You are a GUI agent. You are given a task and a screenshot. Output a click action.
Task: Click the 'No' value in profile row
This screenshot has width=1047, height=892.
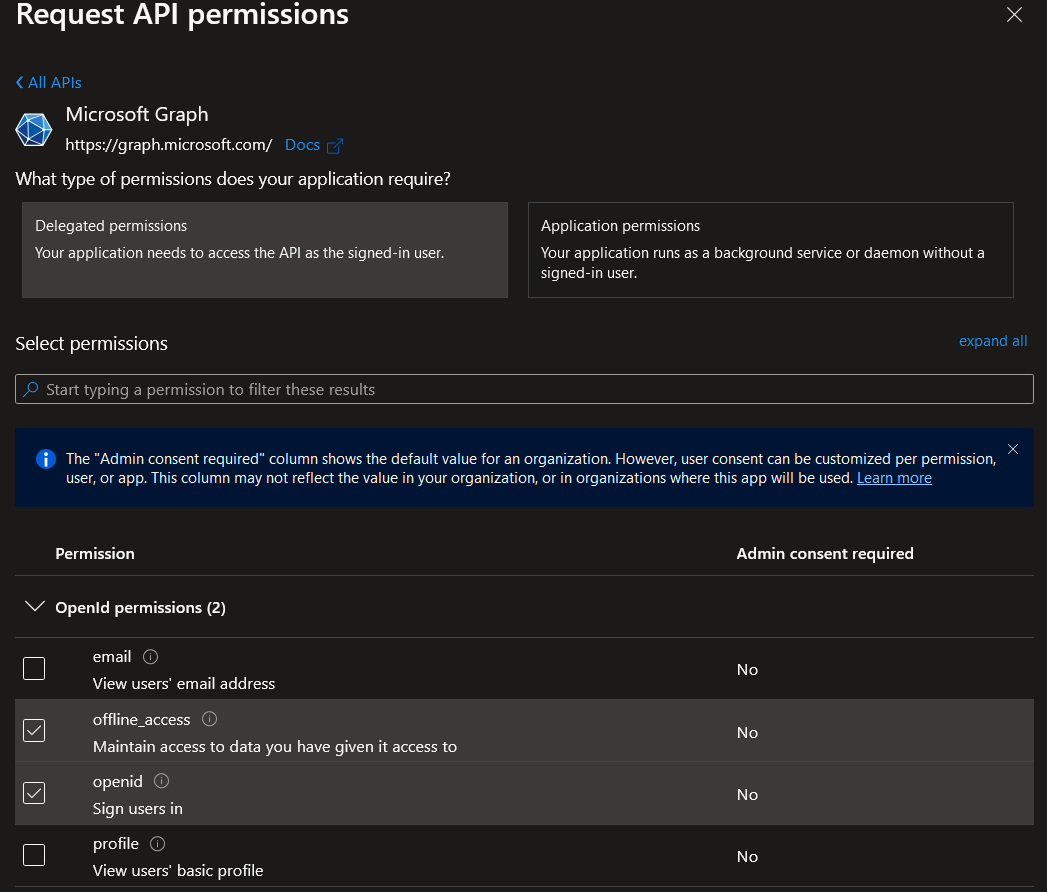tap(747, 857)
